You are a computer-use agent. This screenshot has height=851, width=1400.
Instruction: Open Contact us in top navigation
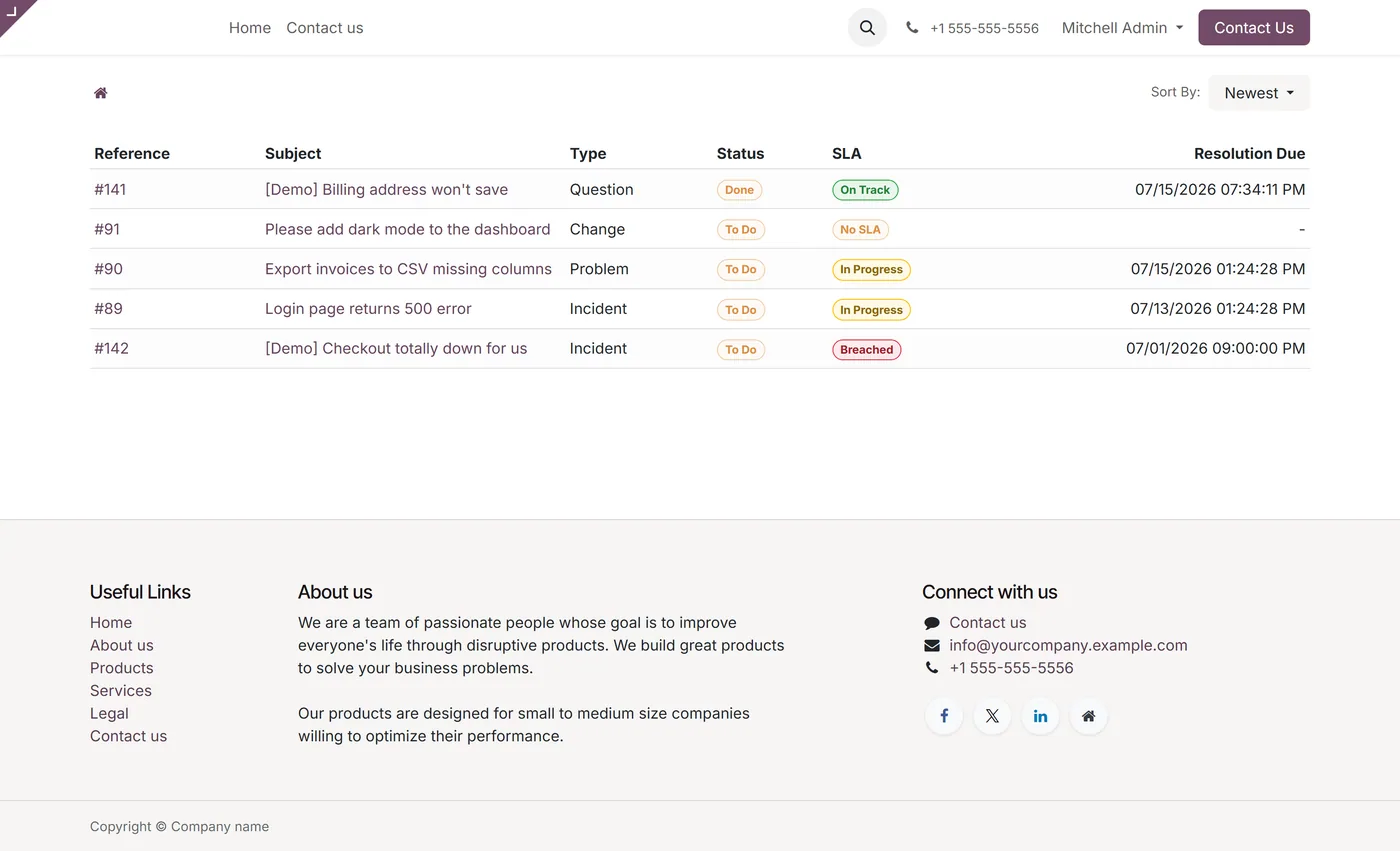(325, 28)
